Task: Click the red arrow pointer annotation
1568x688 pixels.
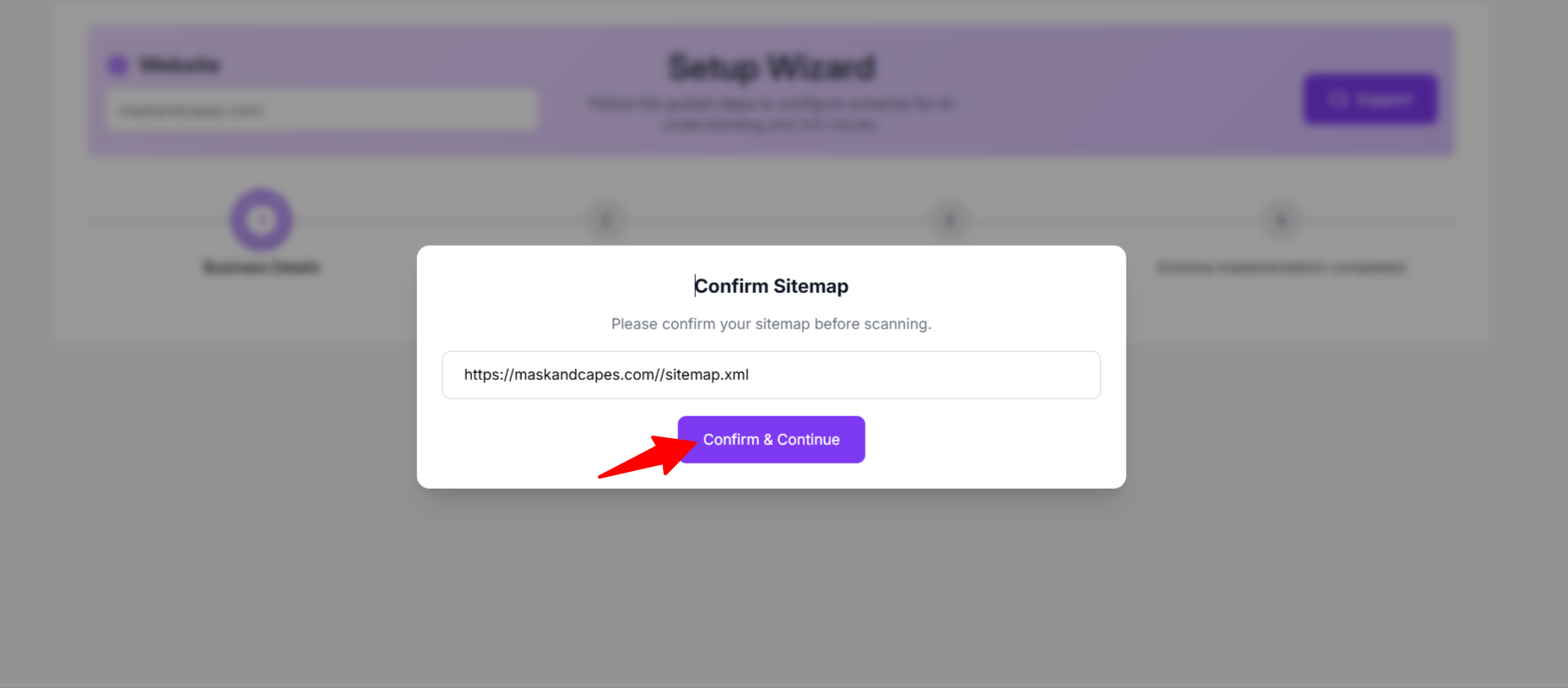Action: [646, 458]
